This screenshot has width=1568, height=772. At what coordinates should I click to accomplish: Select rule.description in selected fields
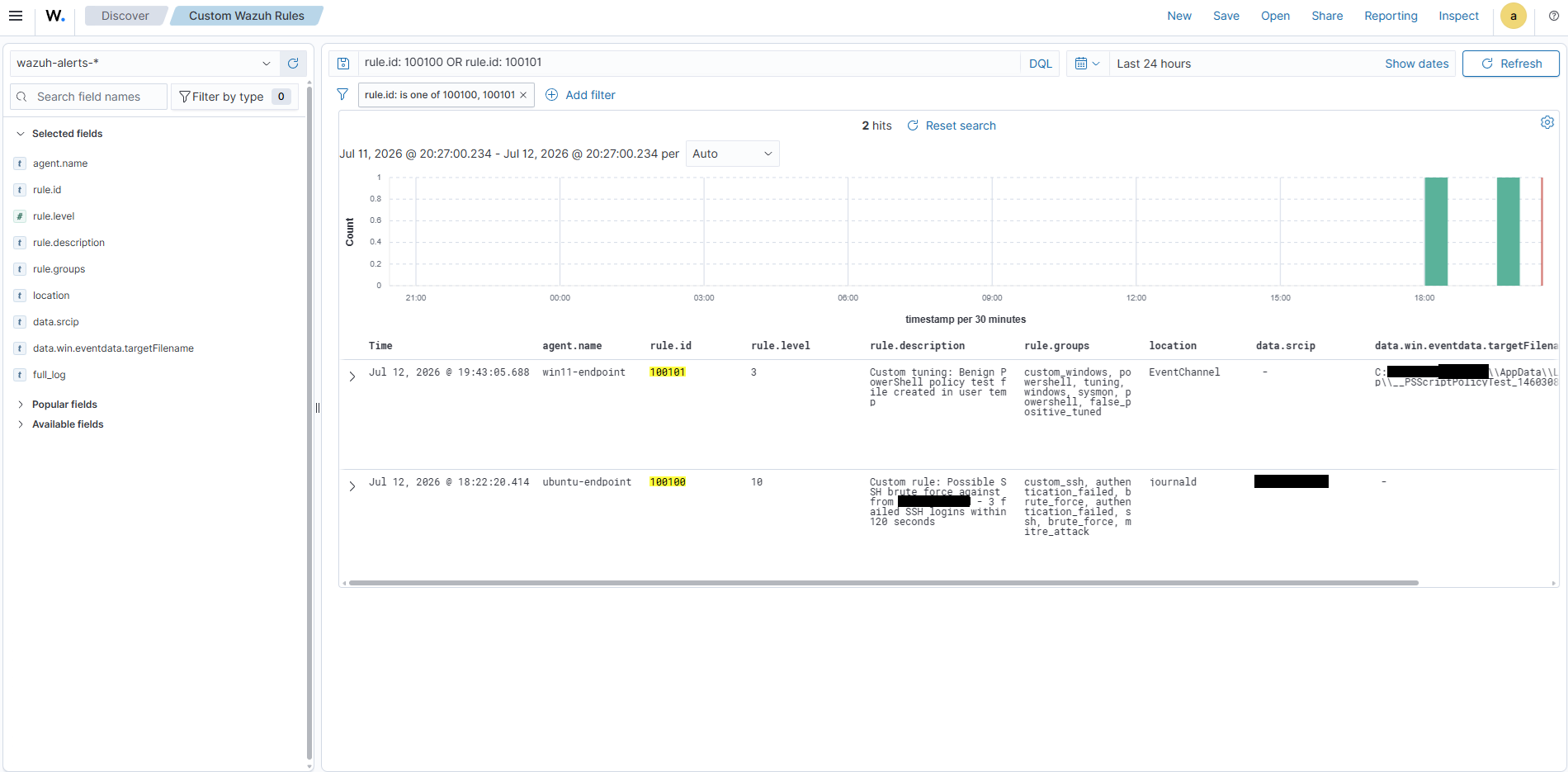pos(68,243)
